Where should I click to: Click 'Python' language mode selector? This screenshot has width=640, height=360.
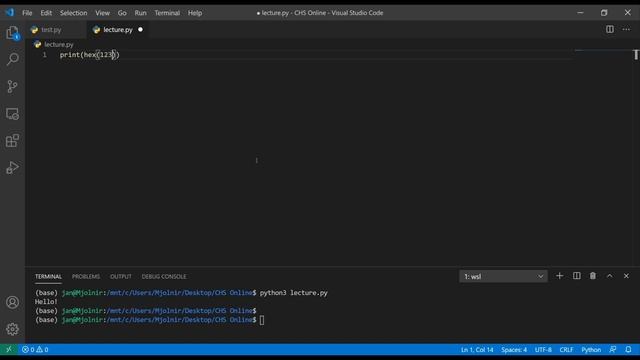[x=591, y=349]
